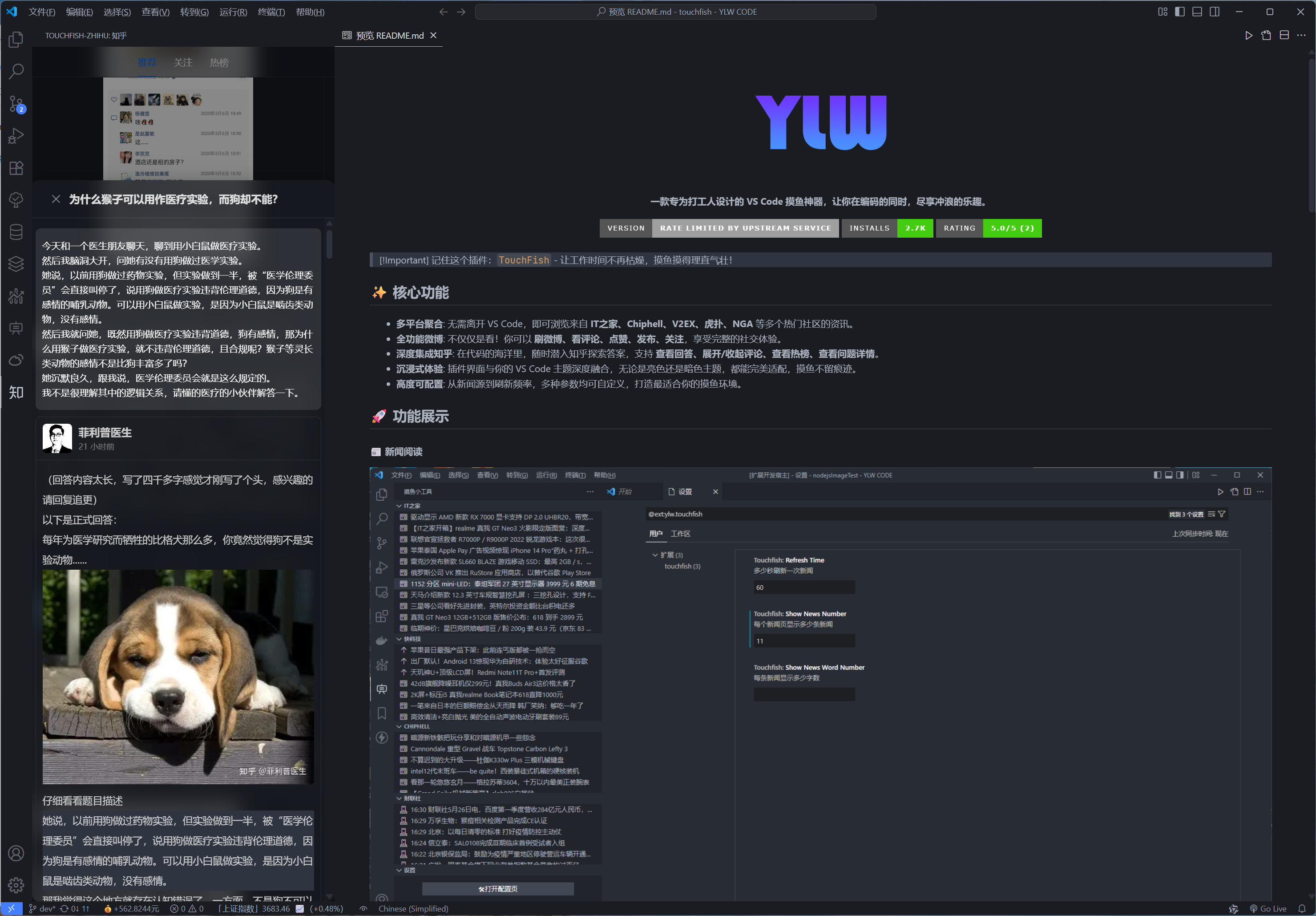This screenshot has height=916, width=1316.
Task: Click the VERSION badge in the README
Action: pyautogui.click(x=719, y=228)
